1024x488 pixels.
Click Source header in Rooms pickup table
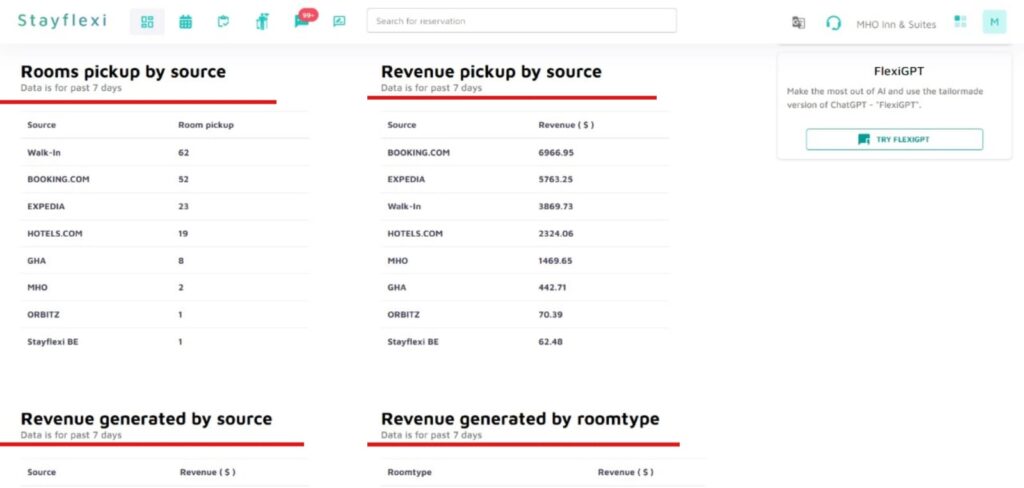[x=41, y=125]
